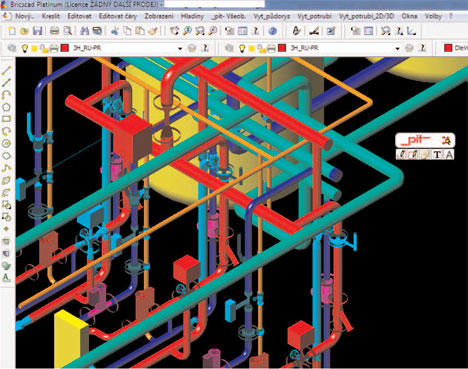
Task: Click the Print icon in top toolbar
Action: pyautogui.click(x=54, y=31)
